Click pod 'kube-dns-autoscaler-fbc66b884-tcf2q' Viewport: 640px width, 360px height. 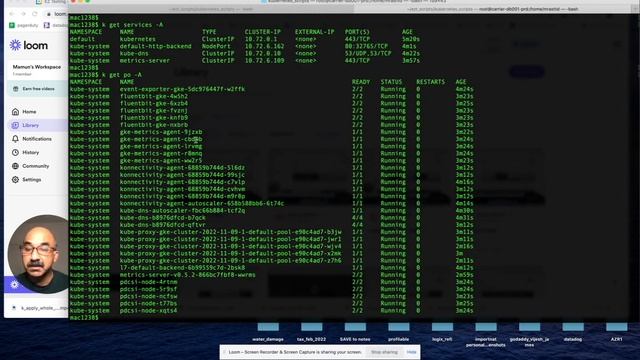point(182,211)
